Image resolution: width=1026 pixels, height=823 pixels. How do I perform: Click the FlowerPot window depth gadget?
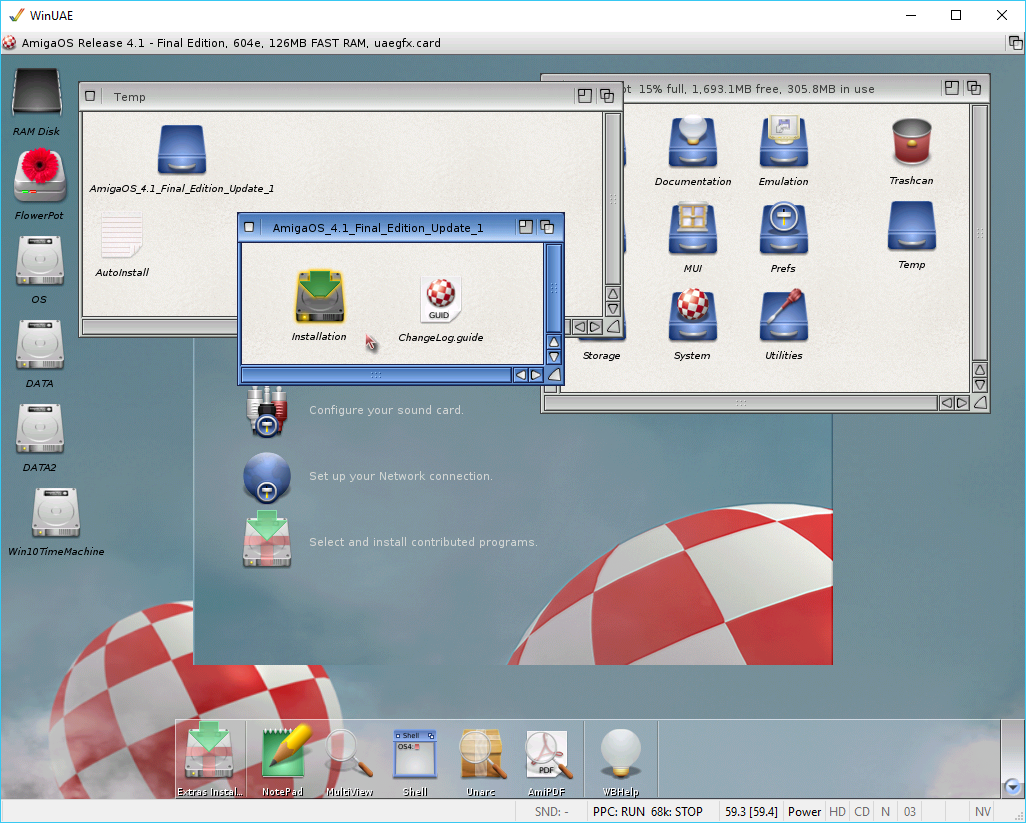click(x=974, y=88)
